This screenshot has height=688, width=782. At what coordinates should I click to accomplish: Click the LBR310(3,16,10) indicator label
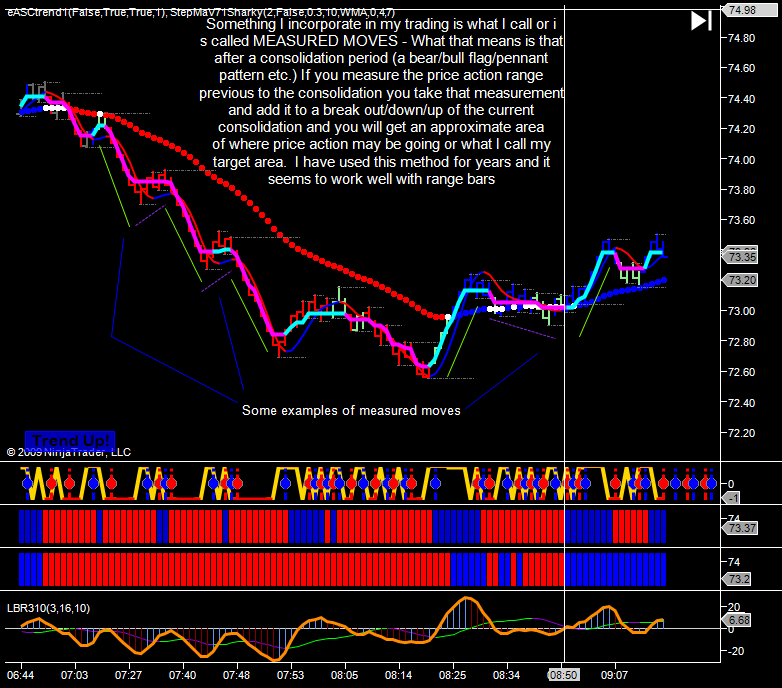click(x=48, y=608)
